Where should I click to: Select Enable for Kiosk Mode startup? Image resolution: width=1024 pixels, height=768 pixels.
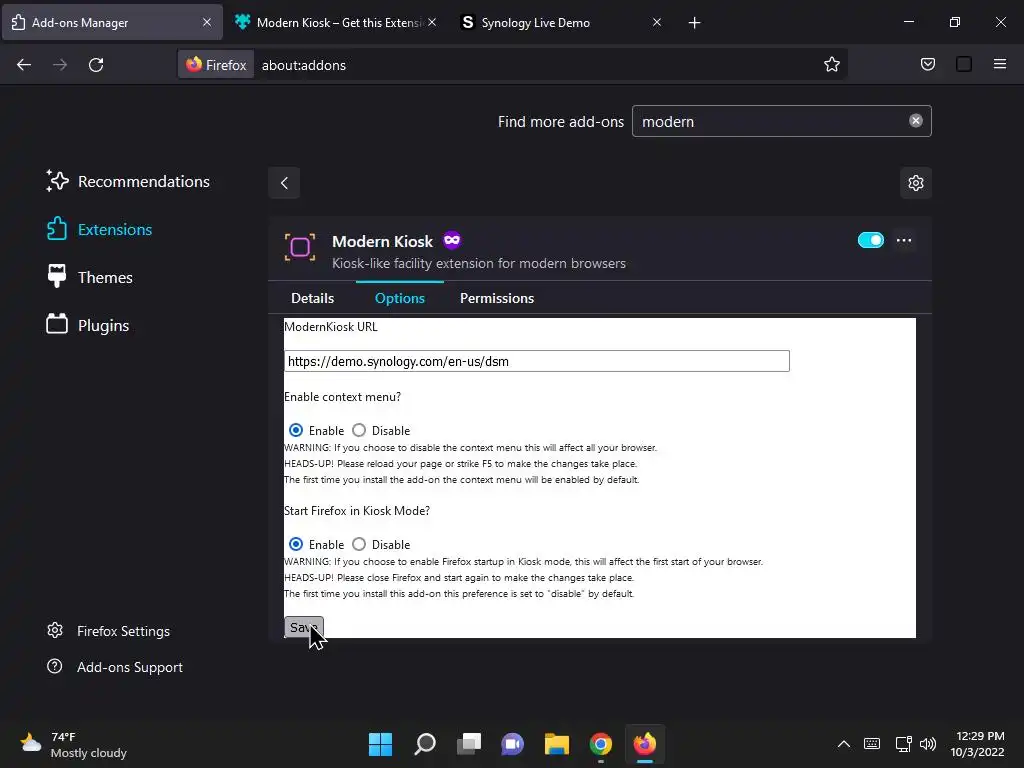click(296, 544)
